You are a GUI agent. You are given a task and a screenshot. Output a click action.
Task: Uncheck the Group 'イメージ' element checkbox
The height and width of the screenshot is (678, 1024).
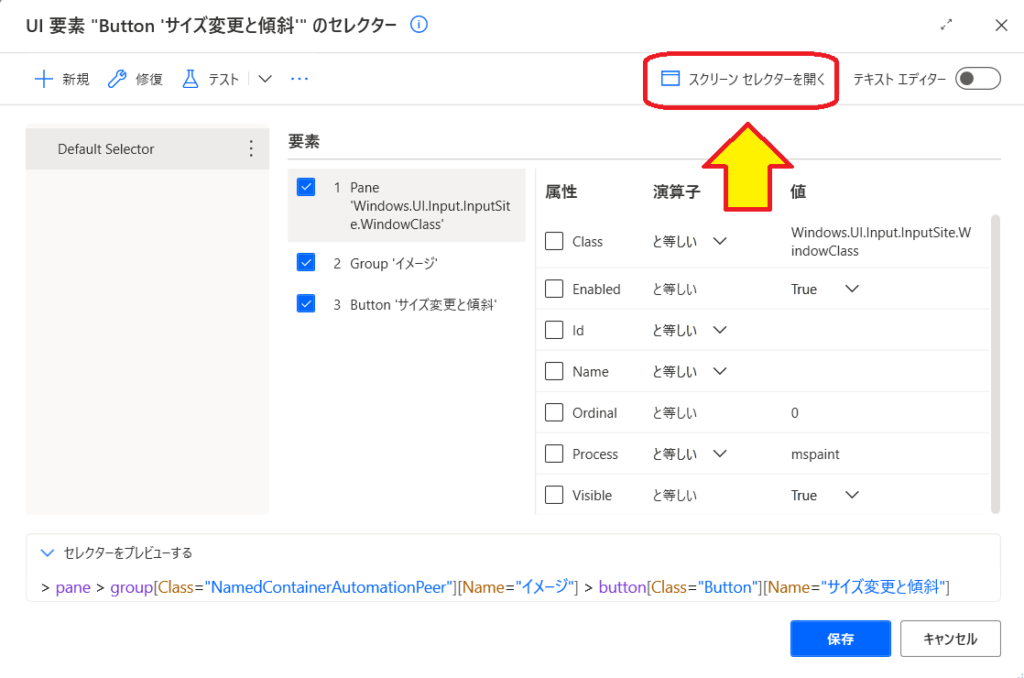tap(307, 263)
